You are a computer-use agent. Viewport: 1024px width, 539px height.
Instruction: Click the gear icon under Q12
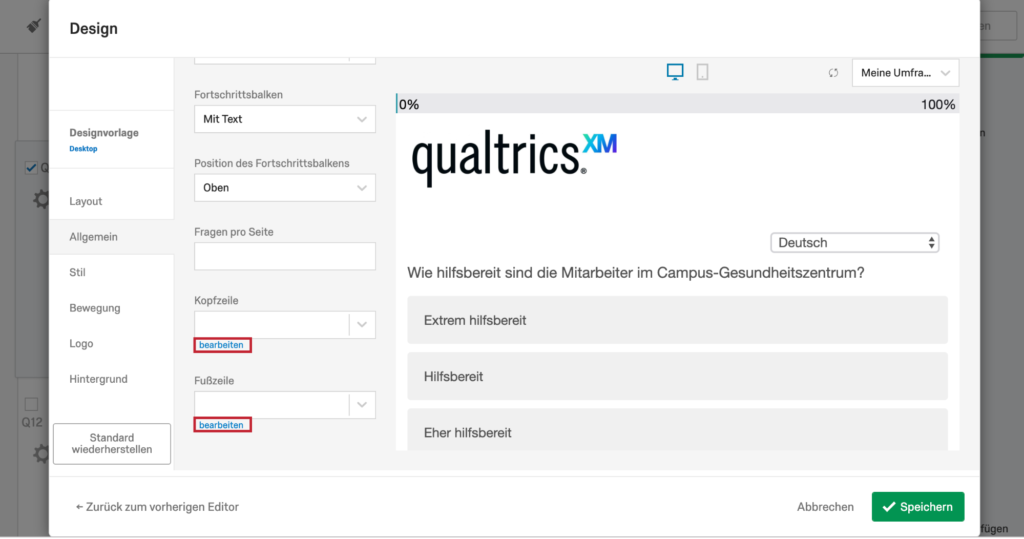[x=41, y=453]
